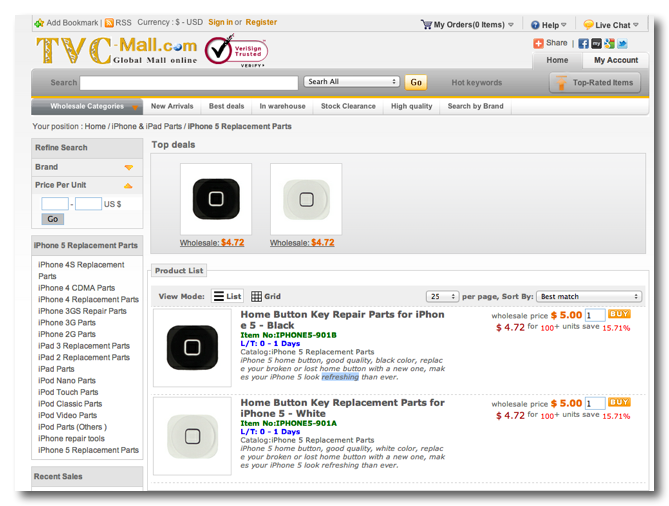Viewport: 669px width, 506px height.
Task: Click the minimum price input field
Action: 55,204
